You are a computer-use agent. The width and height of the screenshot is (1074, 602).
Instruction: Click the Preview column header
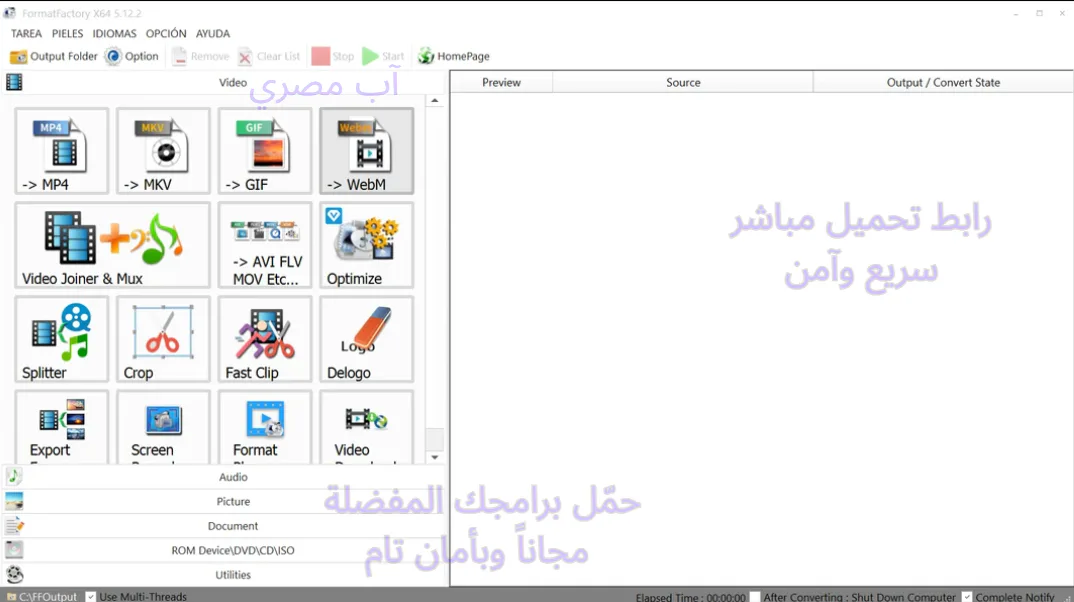(x=501, y=82)
